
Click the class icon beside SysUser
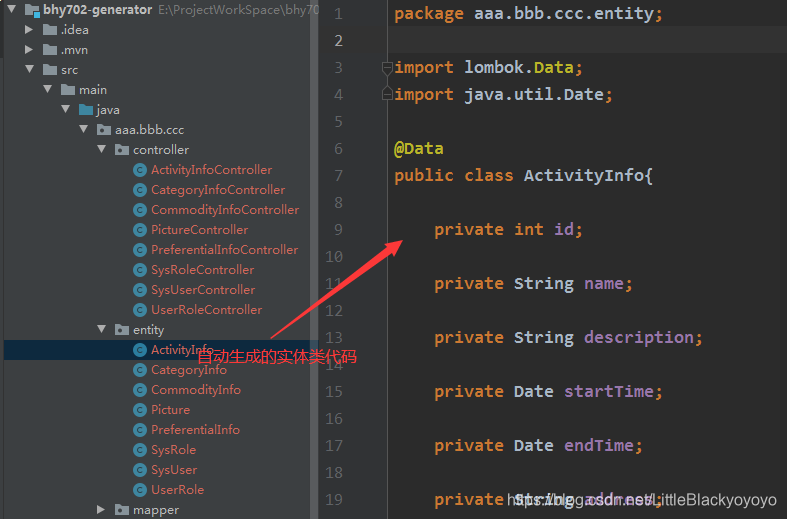140,470
